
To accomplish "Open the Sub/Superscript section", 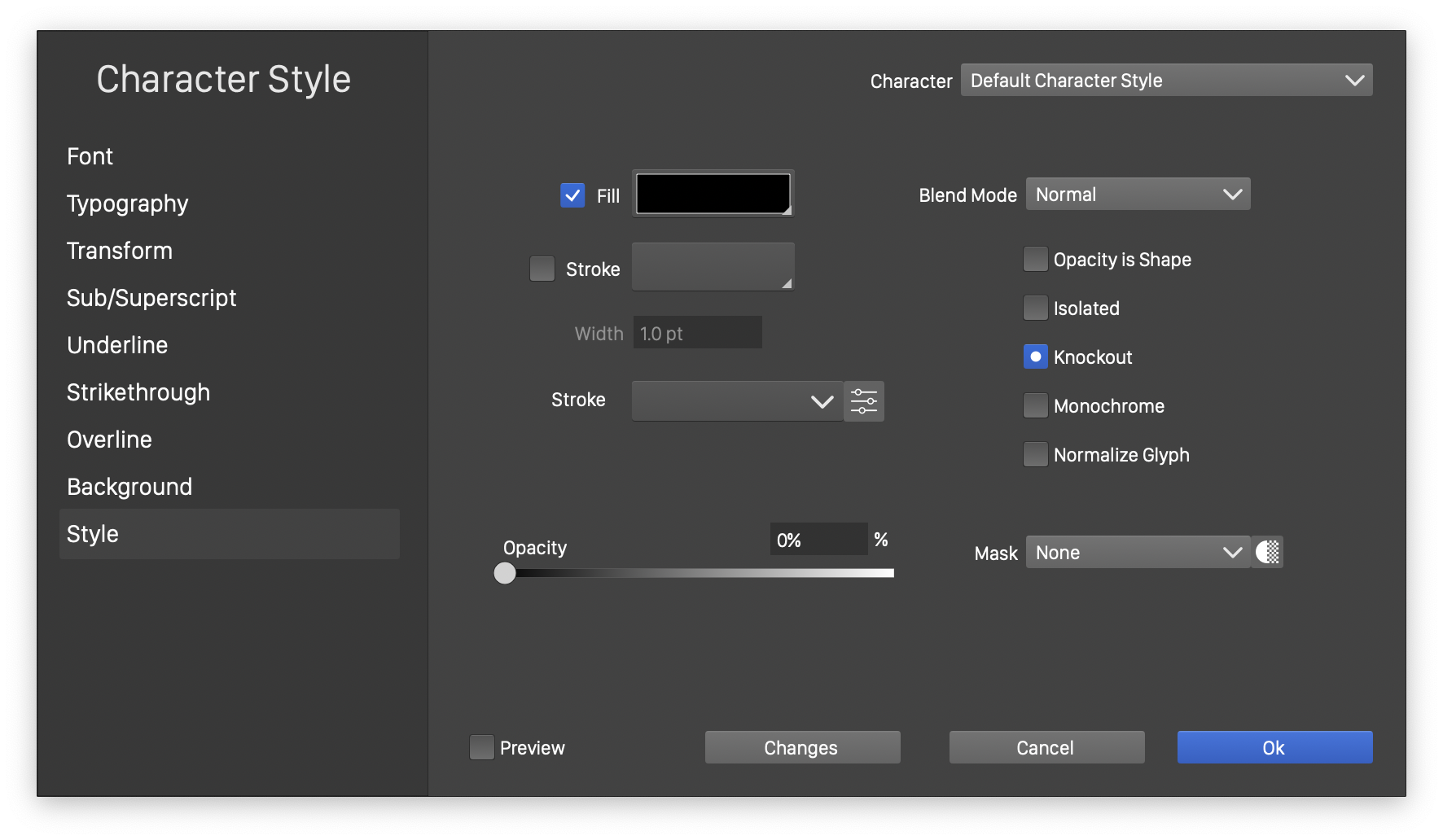I will tap(151, 298).
